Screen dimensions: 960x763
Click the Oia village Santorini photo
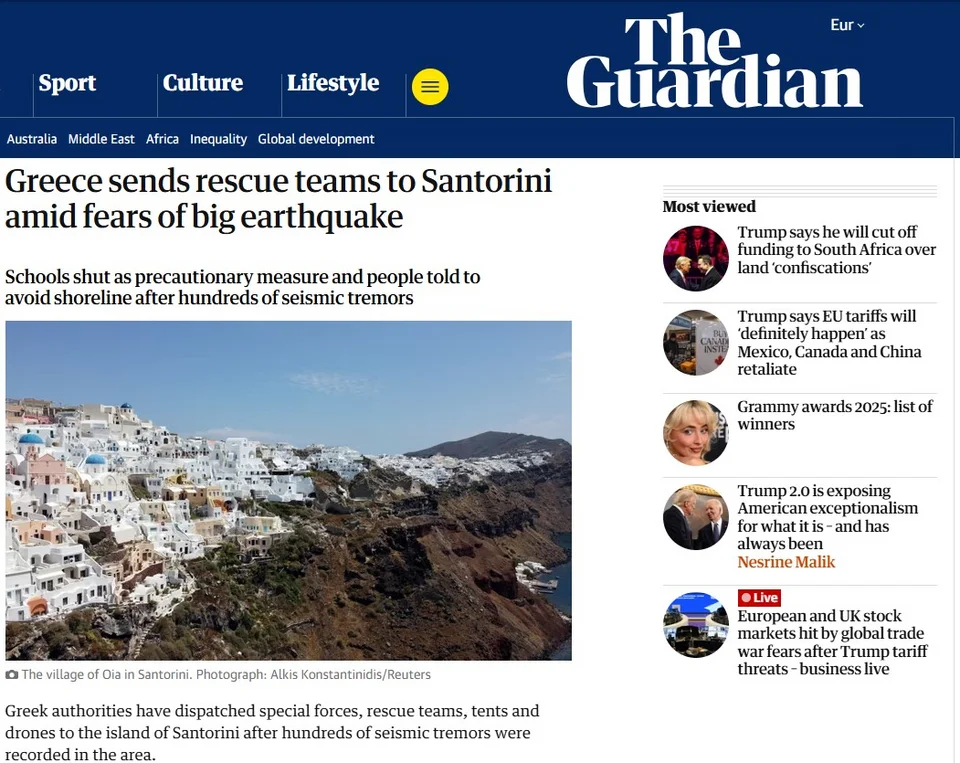tap(288, 490)
